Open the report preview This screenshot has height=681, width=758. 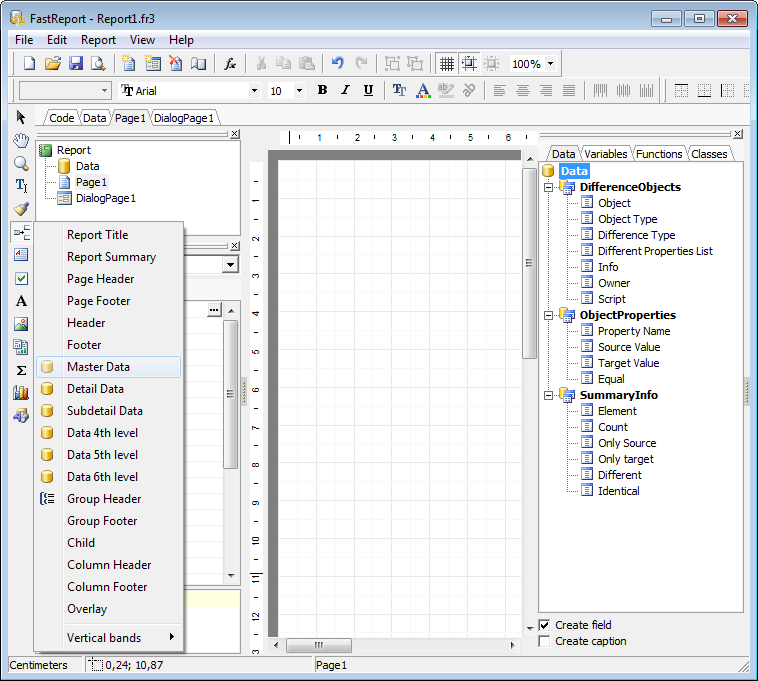click(99, 63)
